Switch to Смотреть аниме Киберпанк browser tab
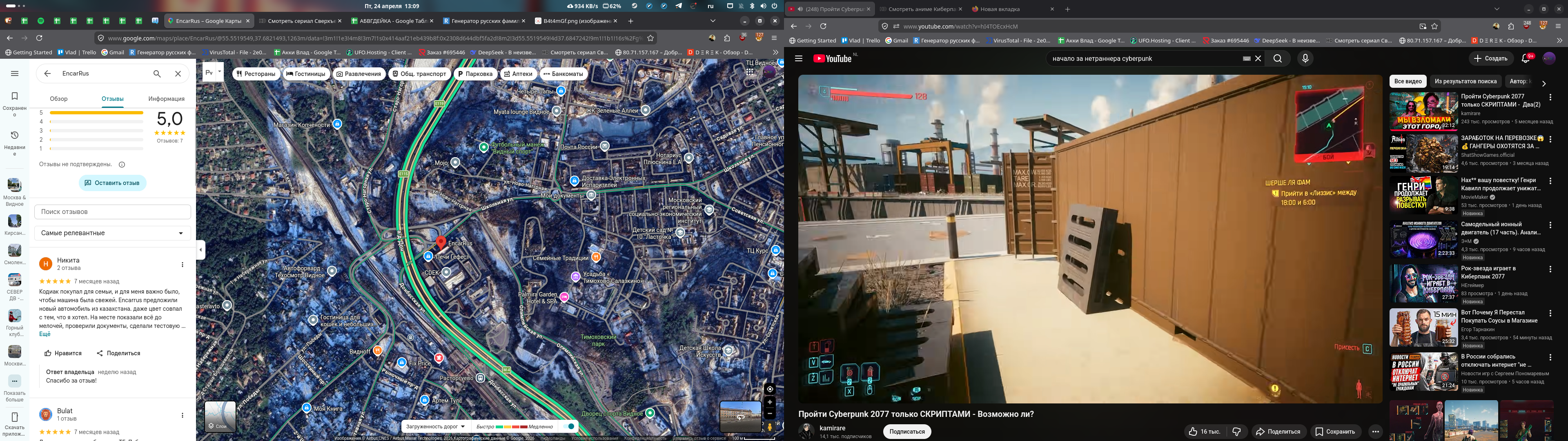Viewport: 1568px width, 441px height. (920, 9)
